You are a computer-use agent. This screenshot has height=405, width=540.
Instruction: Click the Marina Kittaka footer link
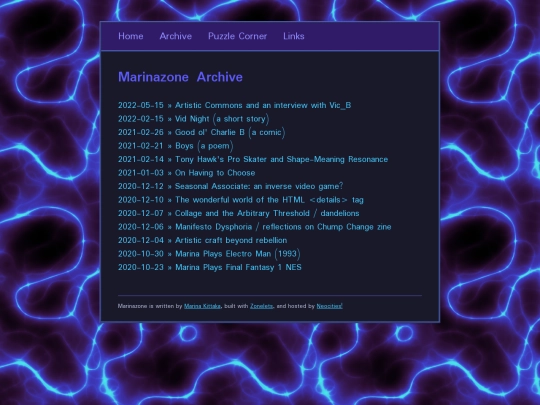[x=202, y=306]
